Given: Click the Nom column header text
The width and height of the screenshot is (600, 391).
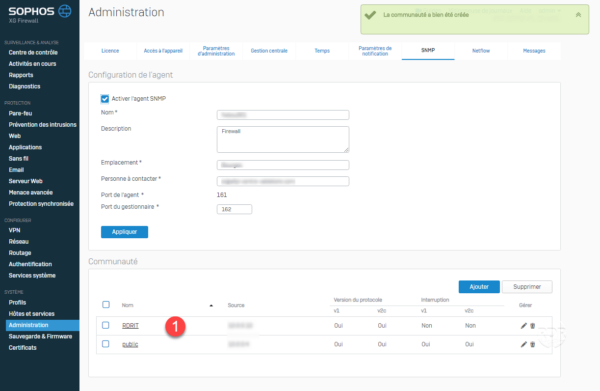Looking at the screenshot, I should 127,305.
